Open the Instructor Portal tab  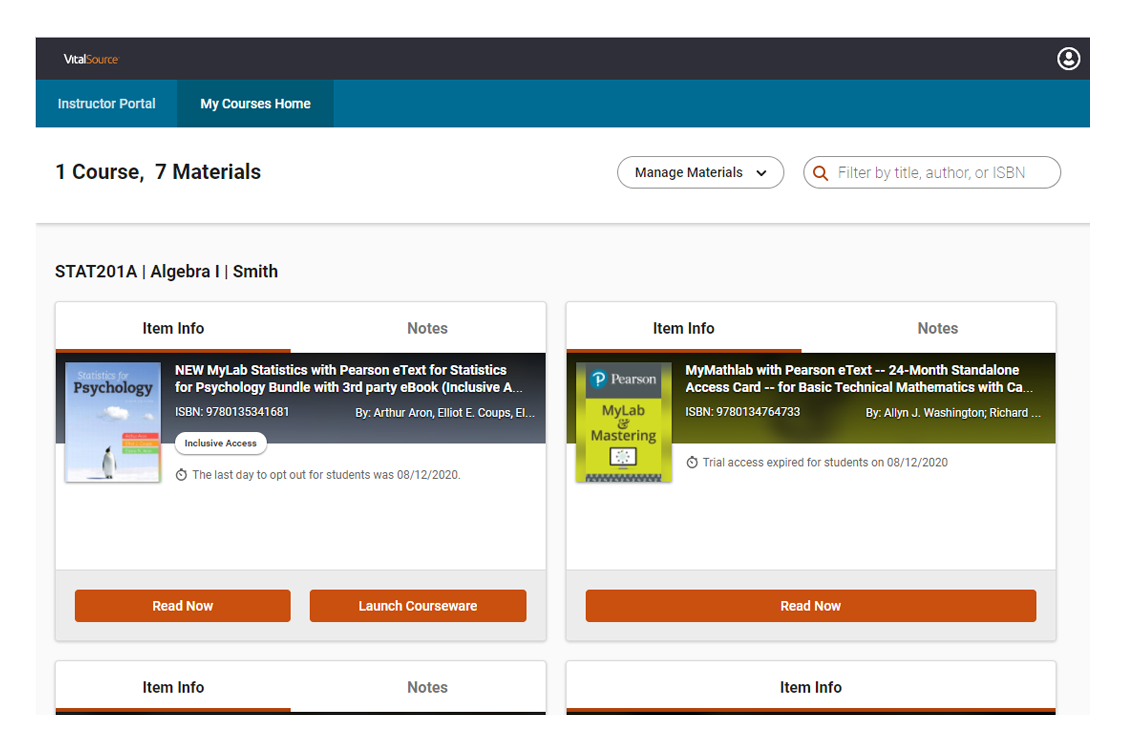pyautogui.click(x=106, y=103)
